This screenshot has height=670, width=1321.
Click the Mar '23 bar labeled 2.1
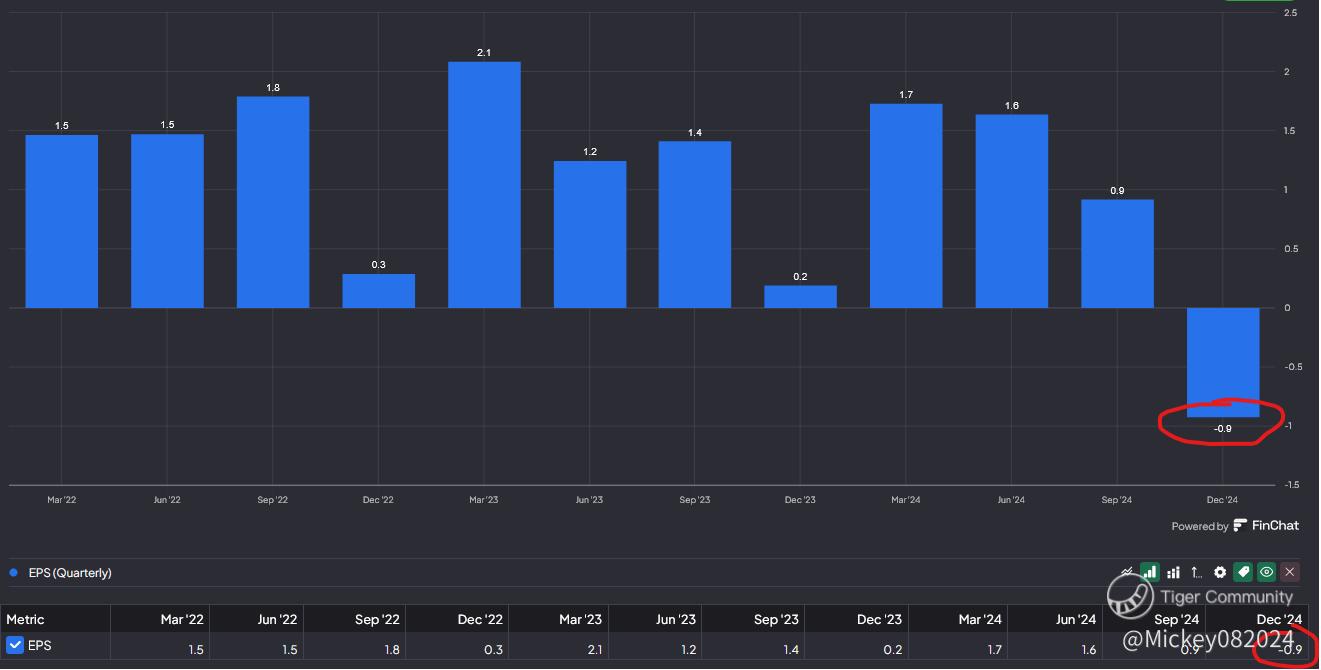[x=484, y=185]
